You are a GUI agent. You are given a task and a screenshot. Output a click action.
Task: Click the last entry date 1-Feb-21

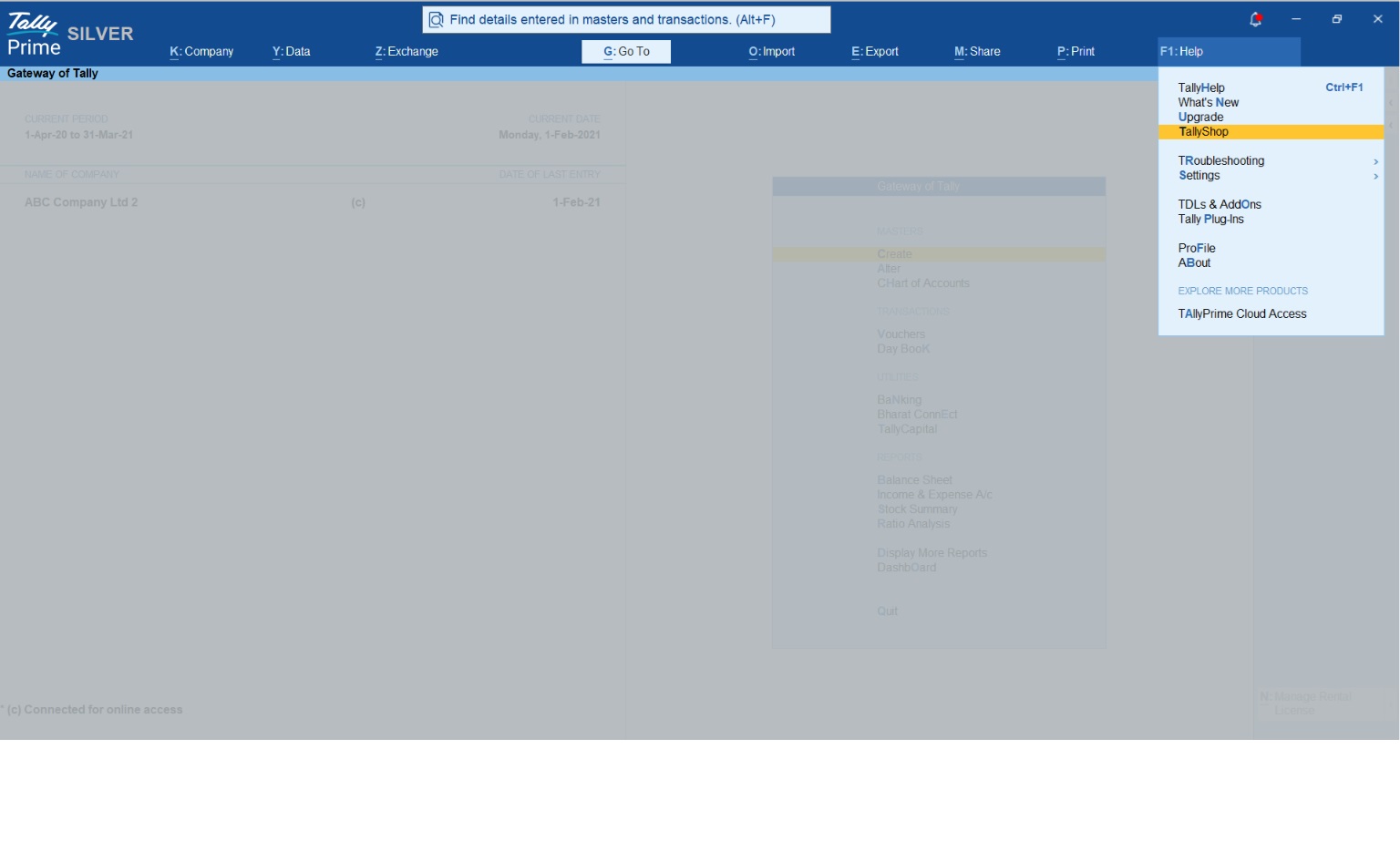[x=576, y=202]
